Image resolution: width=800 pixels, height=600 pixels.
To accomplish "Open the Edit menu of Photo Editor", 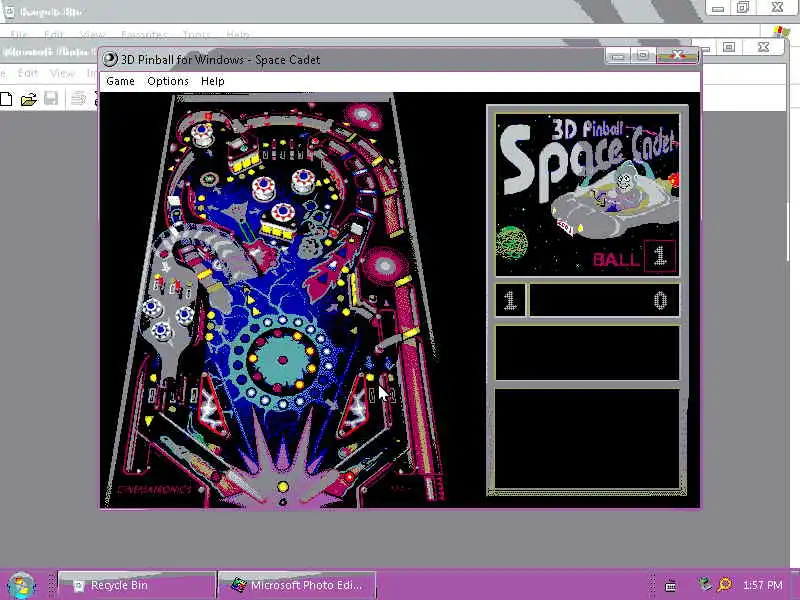I will coord(28,73).
